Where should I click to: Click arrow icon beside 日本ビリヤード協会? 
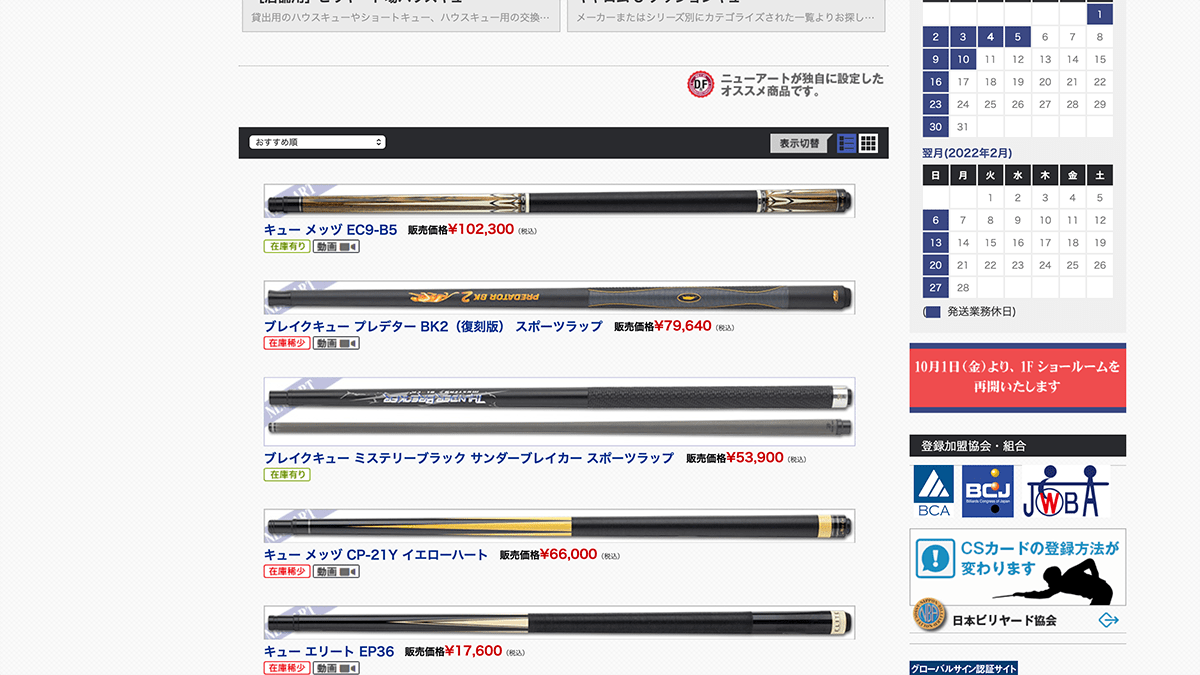(1108, 620)
